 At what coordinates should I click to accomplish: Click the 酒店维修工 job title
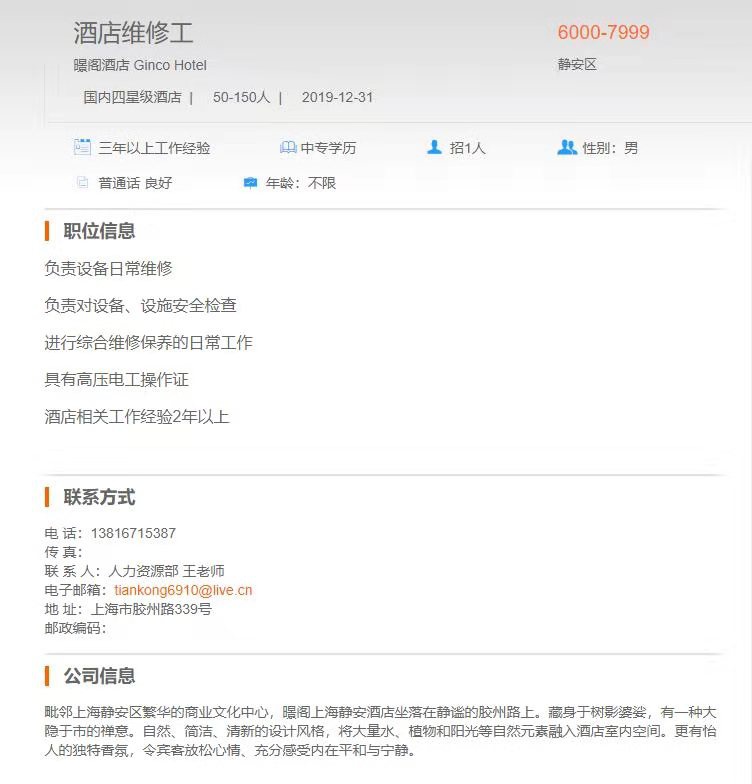coord(134,33)
